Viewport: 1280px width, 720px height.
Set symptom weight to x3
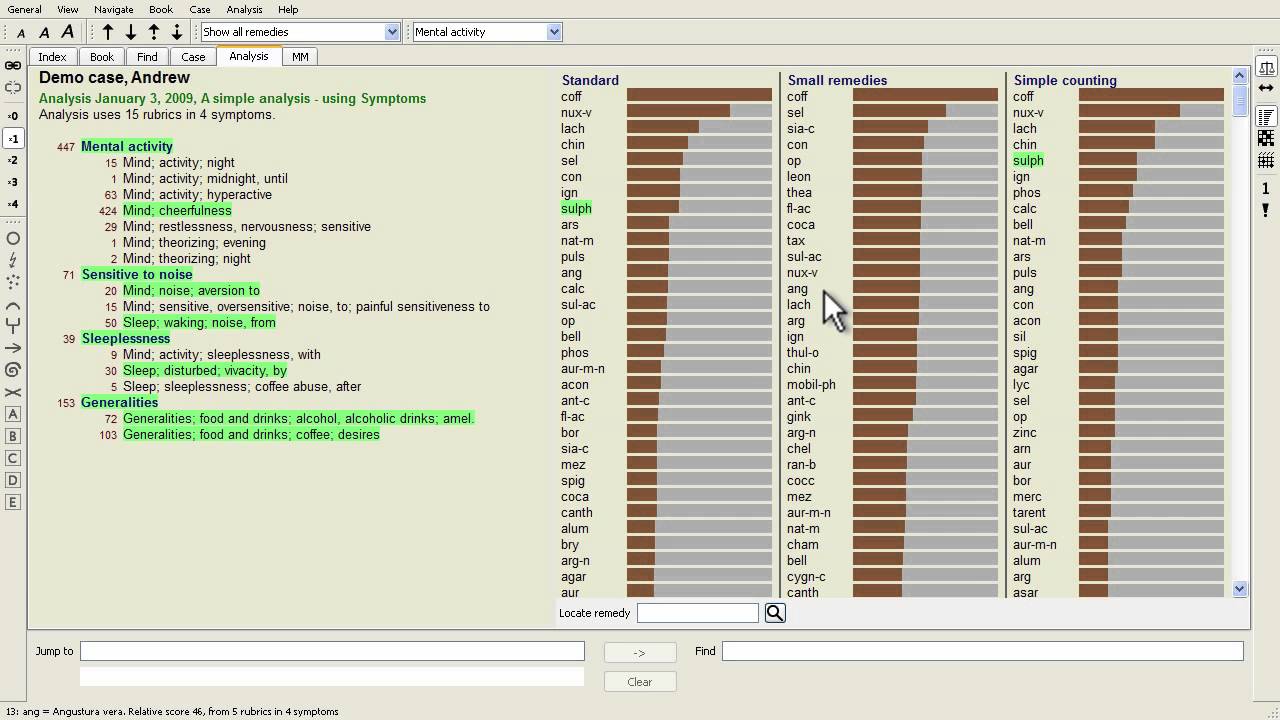(x=13, y=182)
